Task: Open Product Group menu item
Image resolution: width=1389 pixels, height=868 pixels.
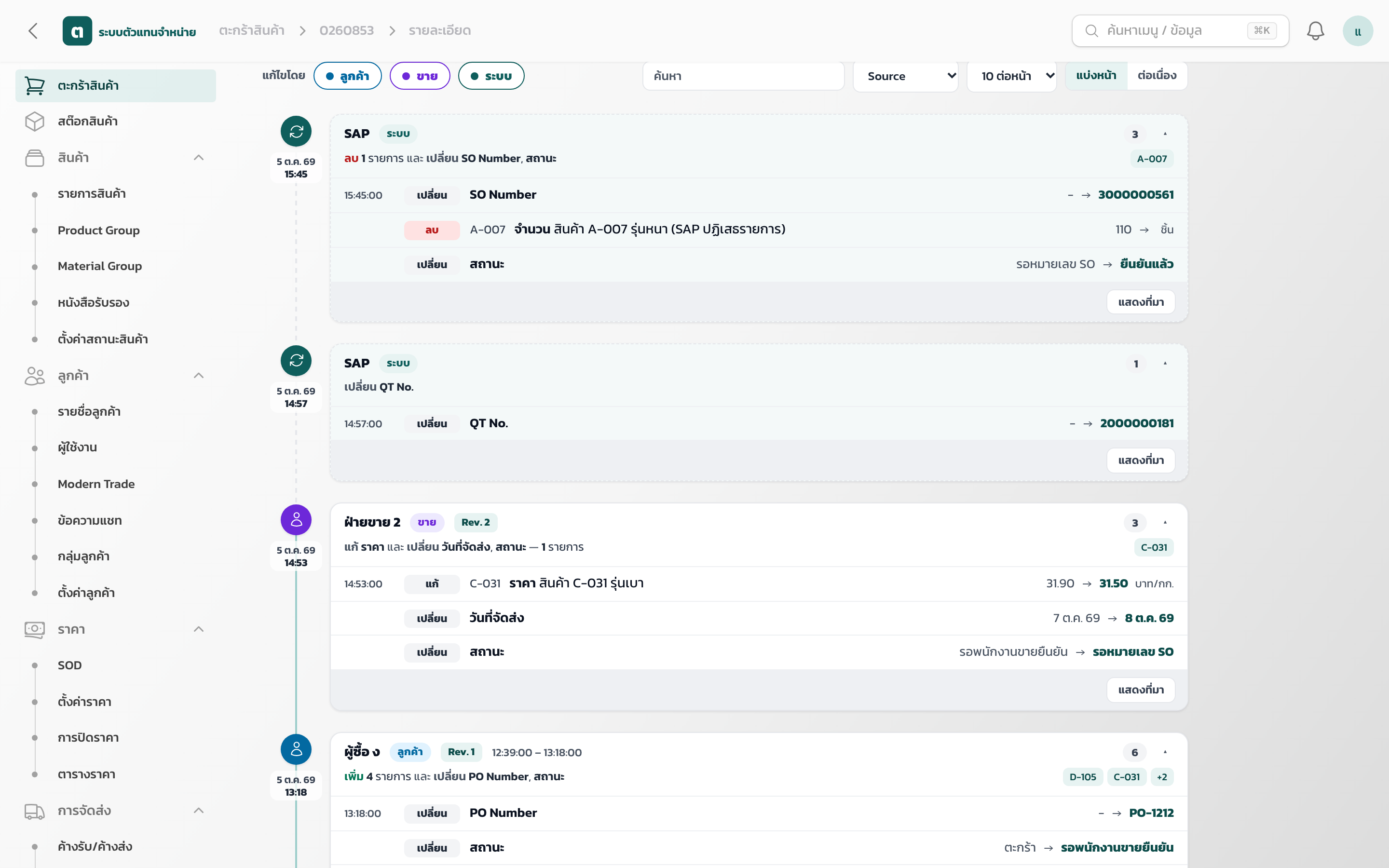Action: [x=99, y=230]
